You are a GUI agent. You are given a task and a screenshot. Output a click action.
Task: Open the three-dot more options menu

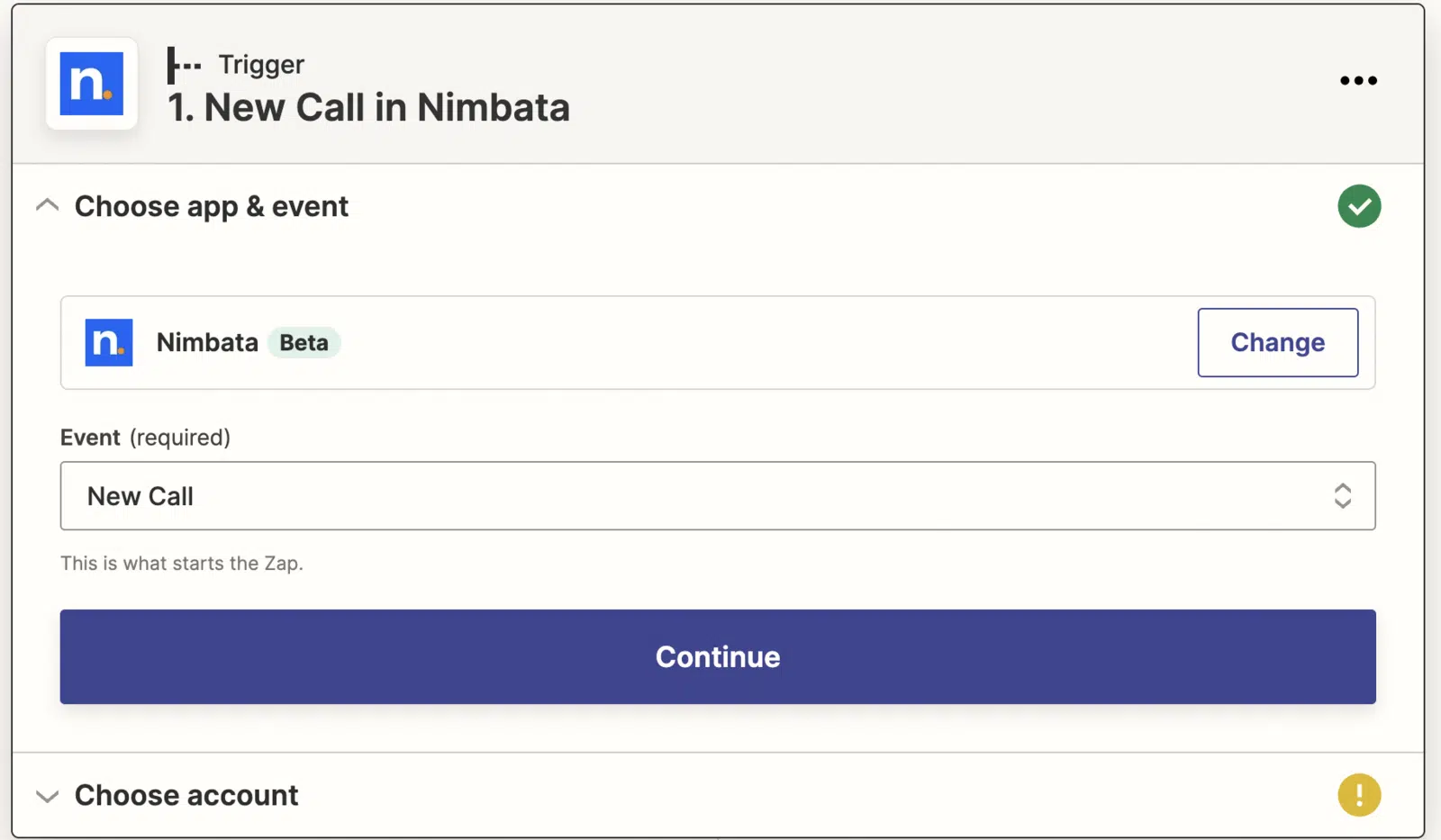click(1358, 80)
